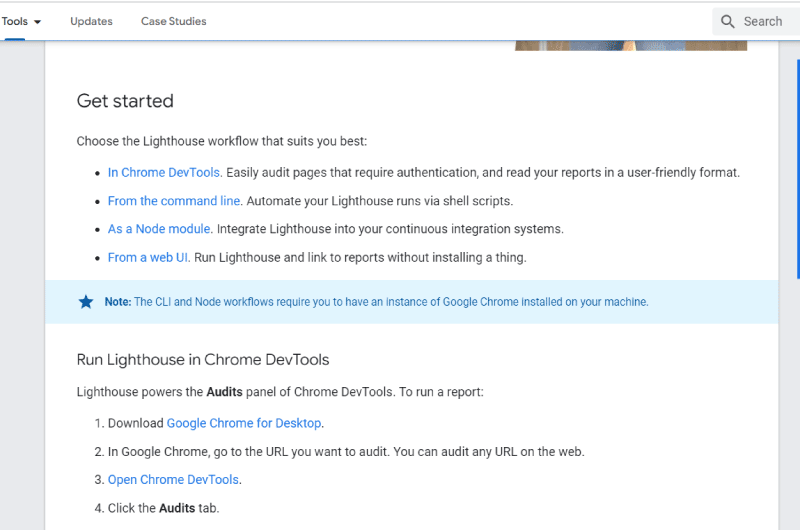This screenshot has width=800, height=530.
Task: Click 'Integrate Lighthouse into your continuous integration systems.'
Action: click(x=390, y=229)
